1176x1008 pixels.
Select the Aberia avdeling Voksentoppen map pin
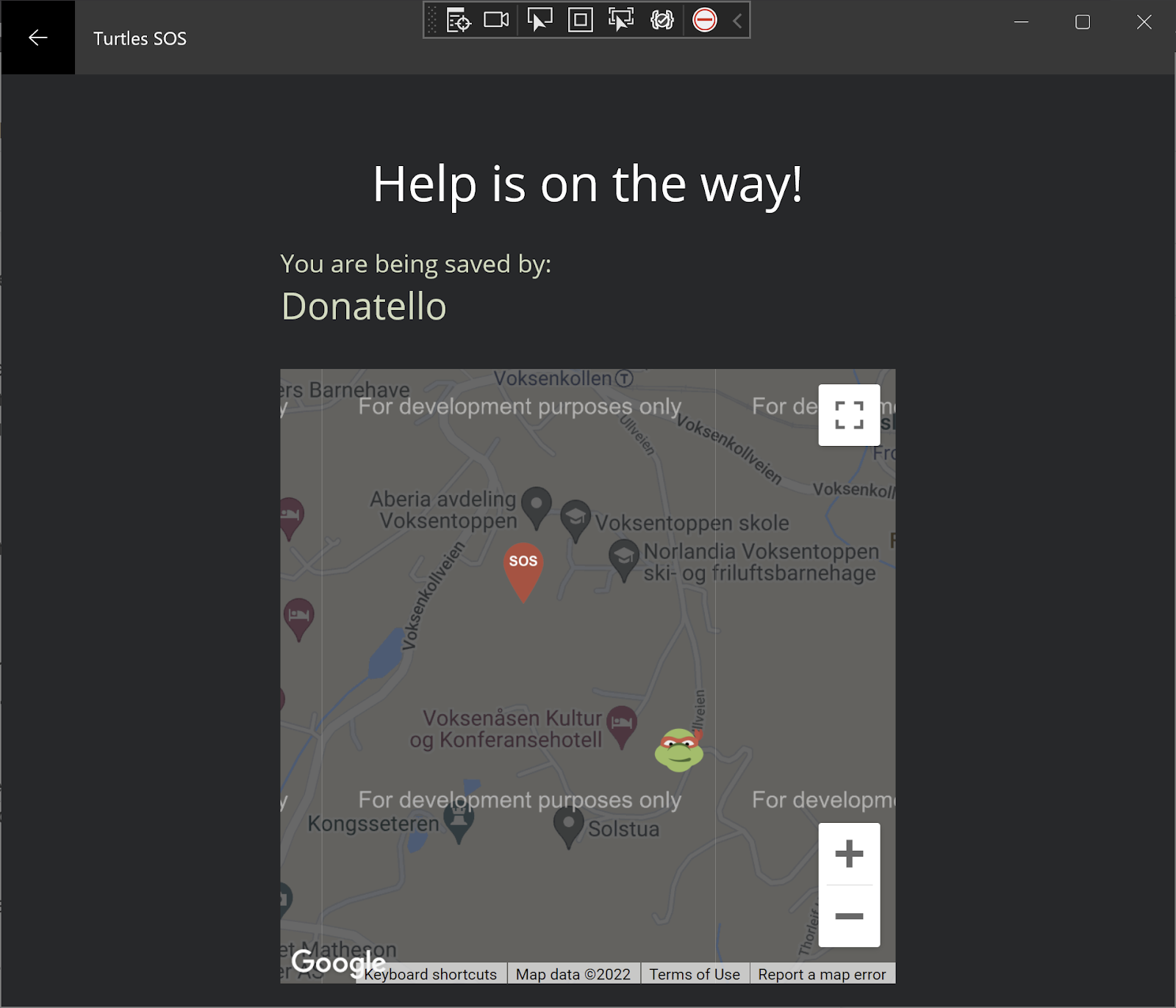pos(537,508)
